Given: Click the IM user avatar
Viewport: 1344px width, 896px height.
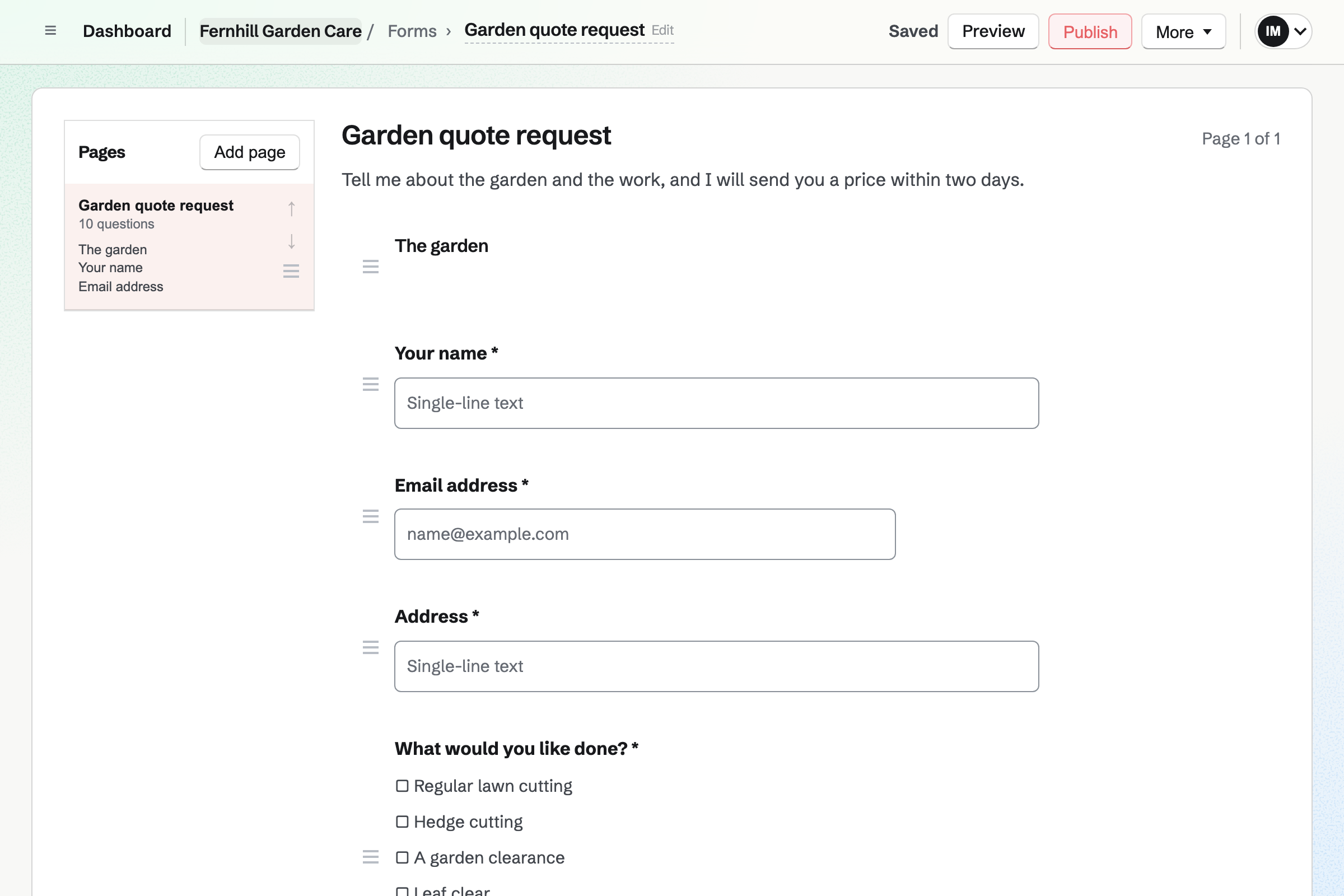Looking at the screenshot, I should 1272,31.
